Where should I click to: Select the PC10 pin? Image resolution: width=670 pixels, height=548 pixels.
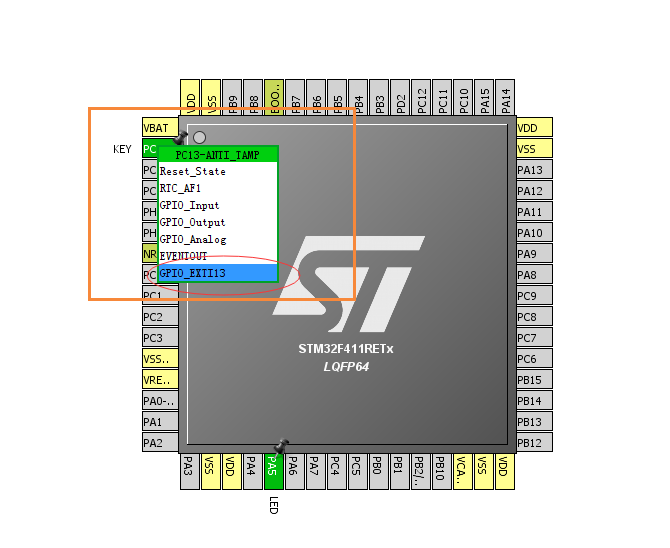pos(463,97)
